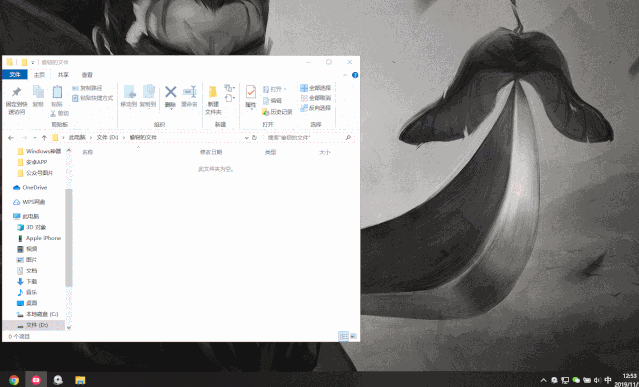This screenshot has width=639, height=387.
Task: Open the address bar history dropdown
Action: tap(246, 138)
